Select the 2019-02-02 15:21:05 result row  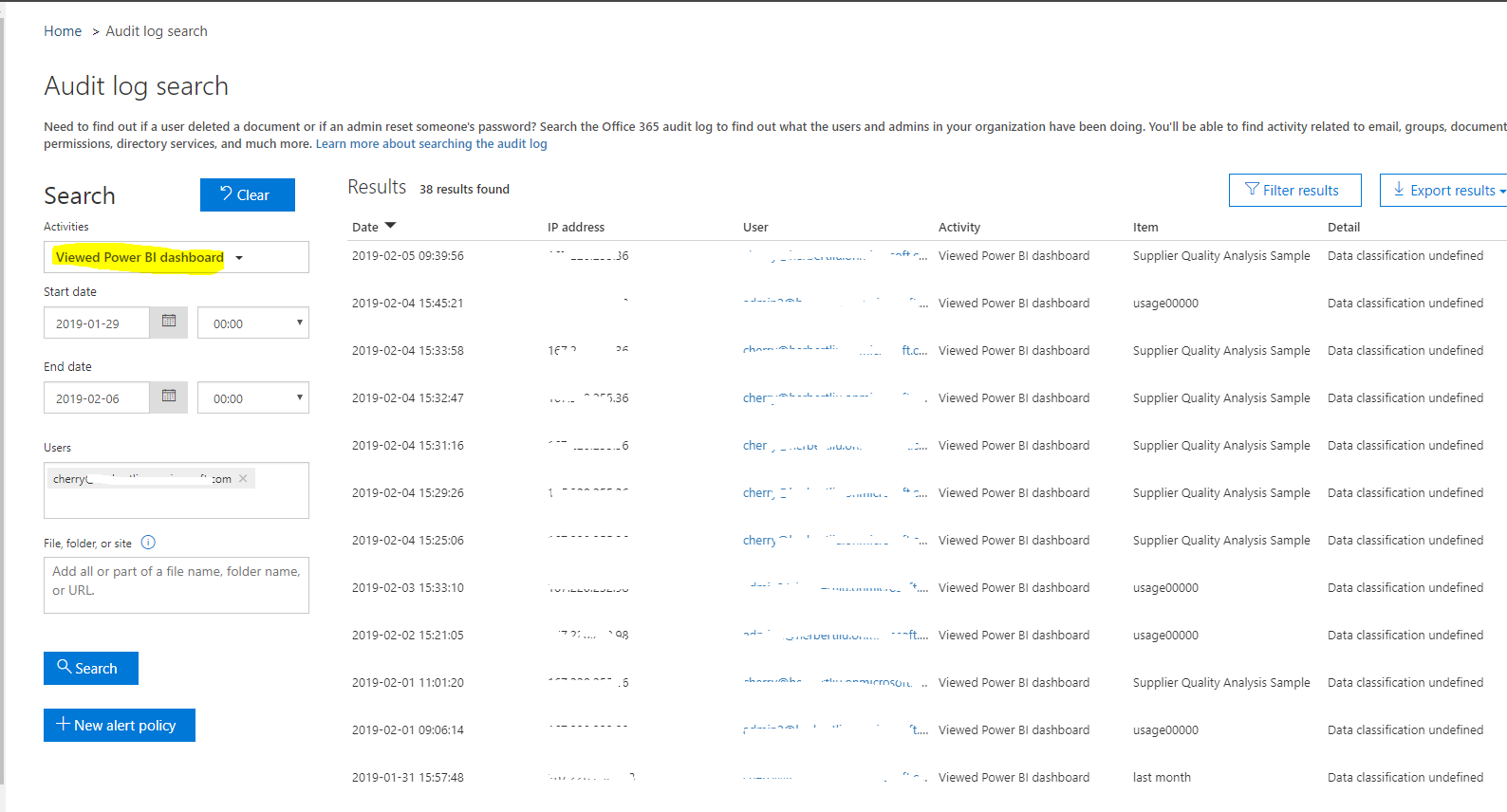pyautogui.click(x=927, y=636)
